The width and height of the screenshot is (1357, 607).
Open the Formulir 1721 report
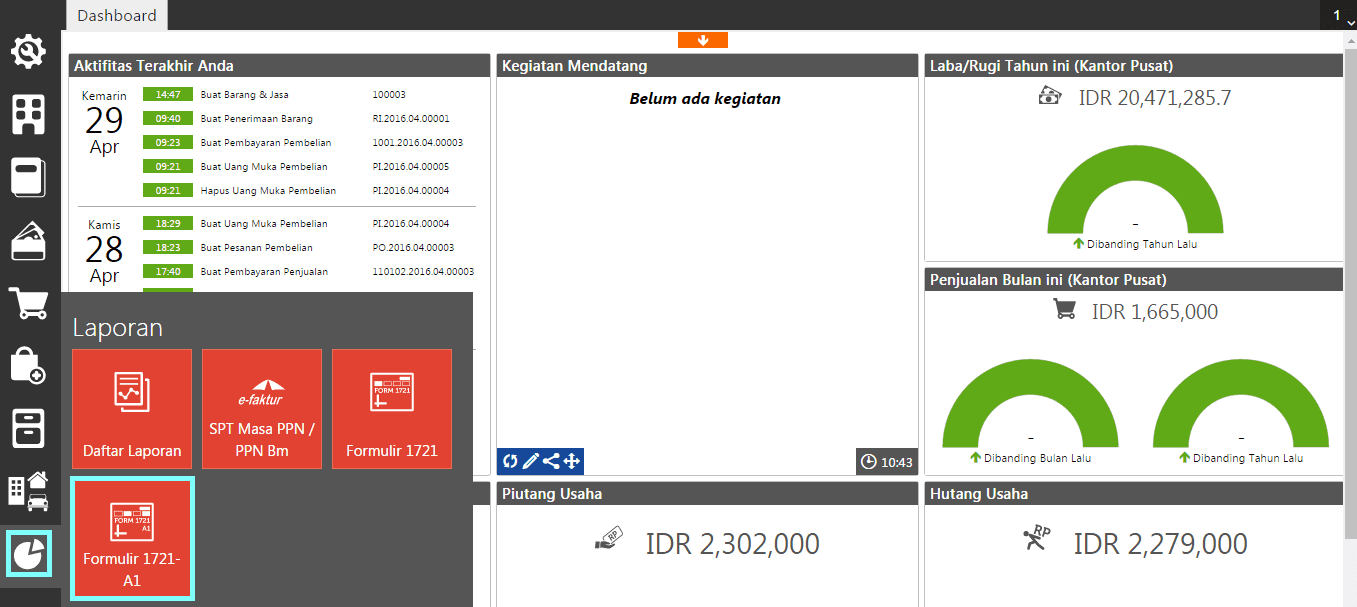coord(391,409)
